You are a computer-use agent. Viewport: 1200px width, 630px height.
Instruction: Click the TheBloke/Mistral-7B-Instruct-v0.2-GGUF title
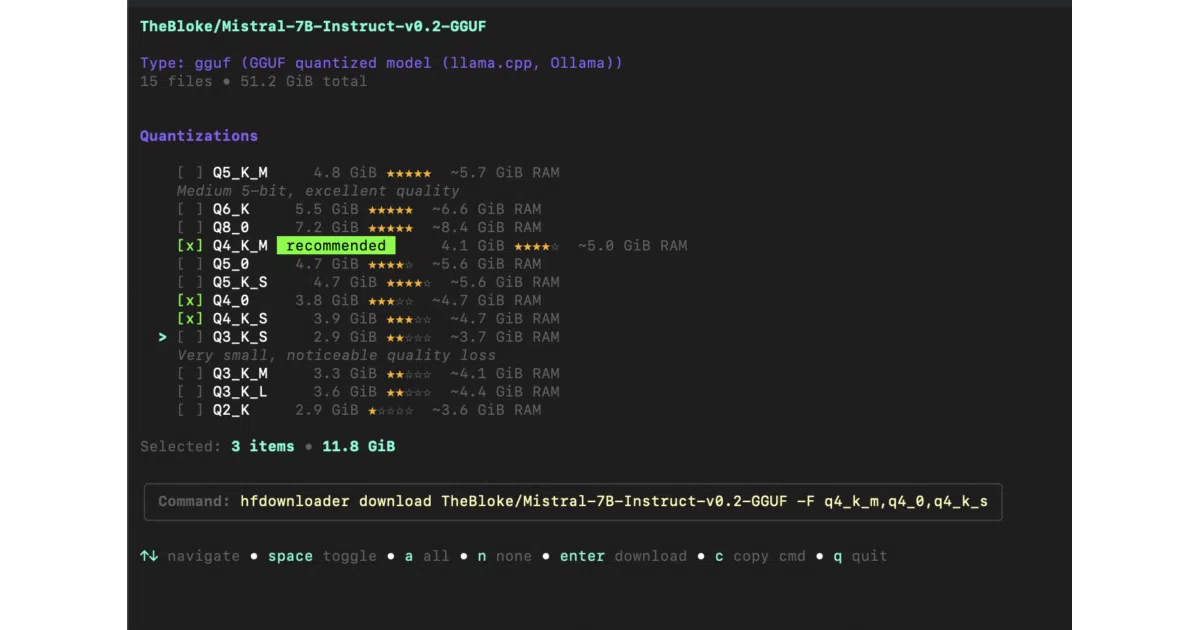click(313, 26)
